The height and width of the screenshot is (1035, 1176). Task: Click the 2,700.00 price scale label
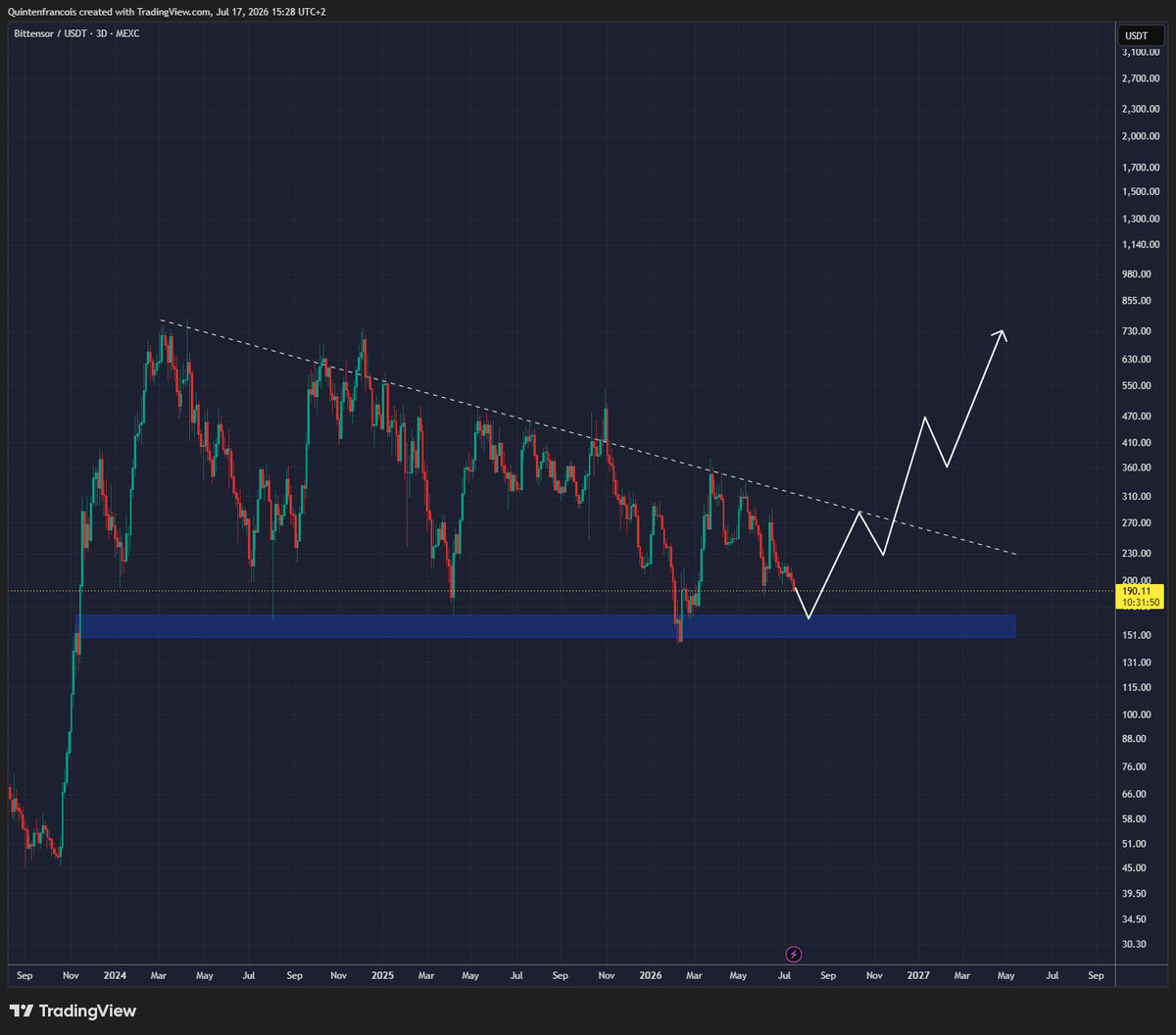coord(1142,78)
